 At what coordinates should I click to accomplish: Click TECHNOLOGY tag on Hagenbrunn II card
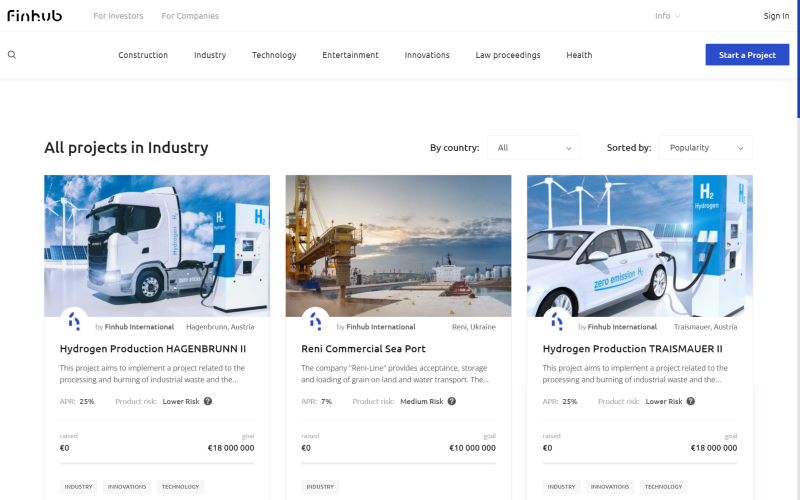tap(181, 487)
